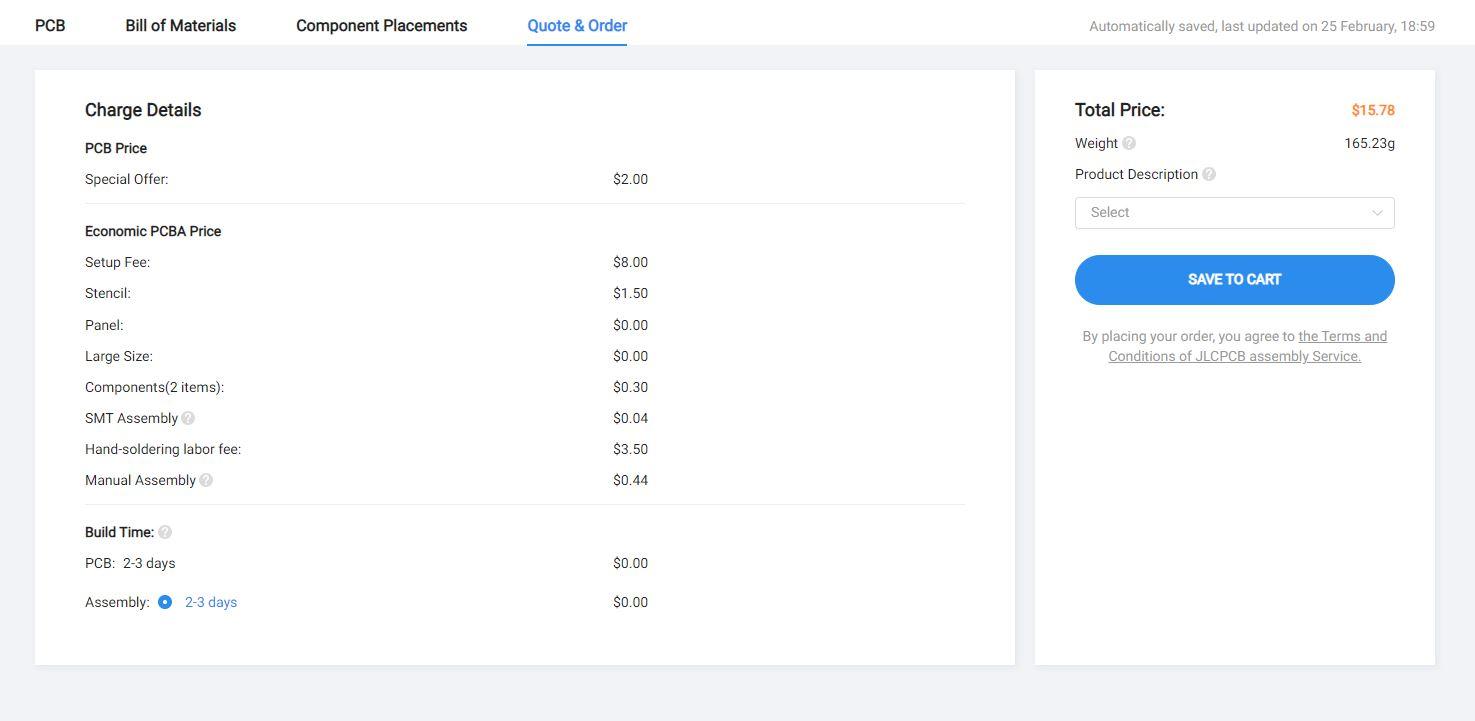
Task: Click the PCB 2-3 days build time text
Action: pyautogui.click(x=130, y=563)
